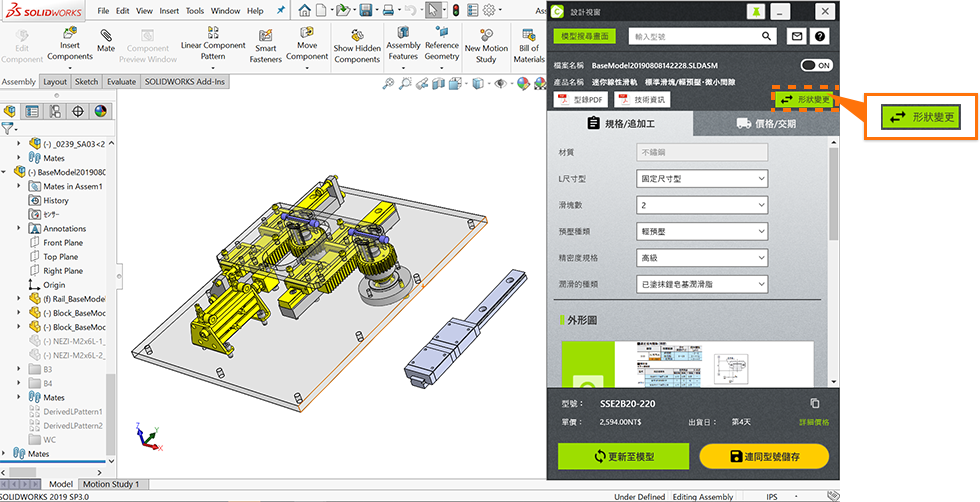Viewport: 980px width, 502px height.
Task: Click the 連同型號儲存 button
Action: point(765,457)
